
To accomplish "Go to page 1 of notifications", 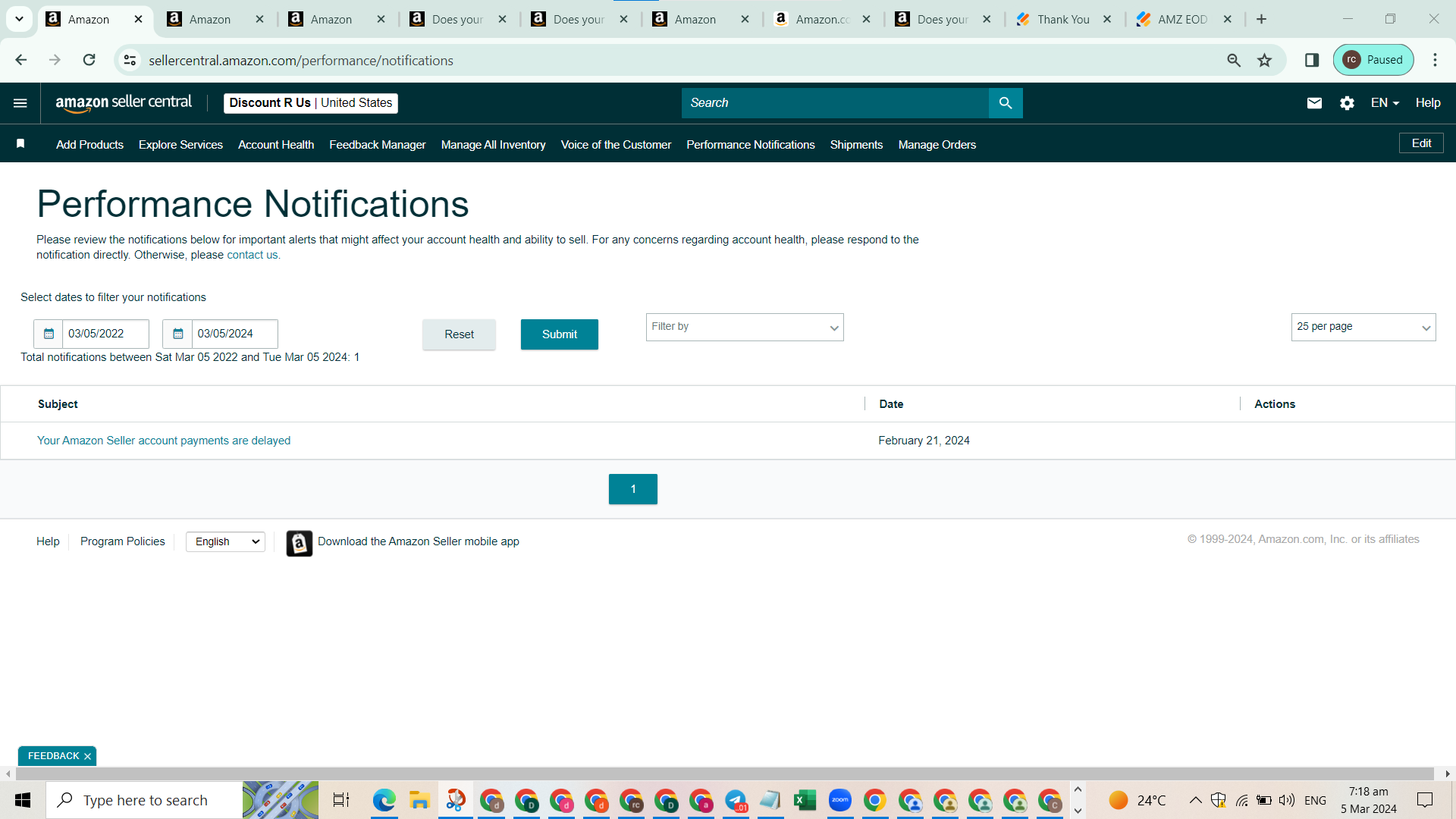I will coord(633,489).
